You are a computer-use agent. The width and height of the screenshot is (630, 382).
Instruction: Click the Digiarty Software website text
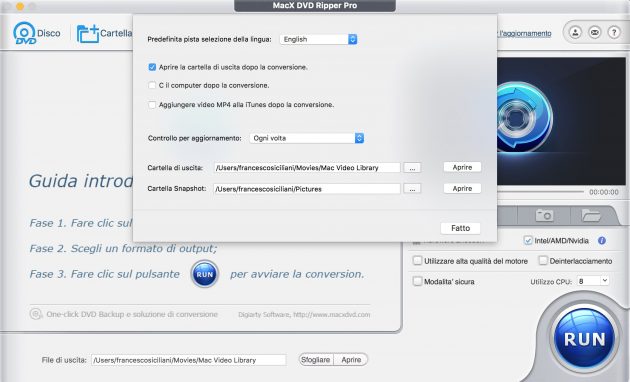pyautogui.click(x=304, y=315)
